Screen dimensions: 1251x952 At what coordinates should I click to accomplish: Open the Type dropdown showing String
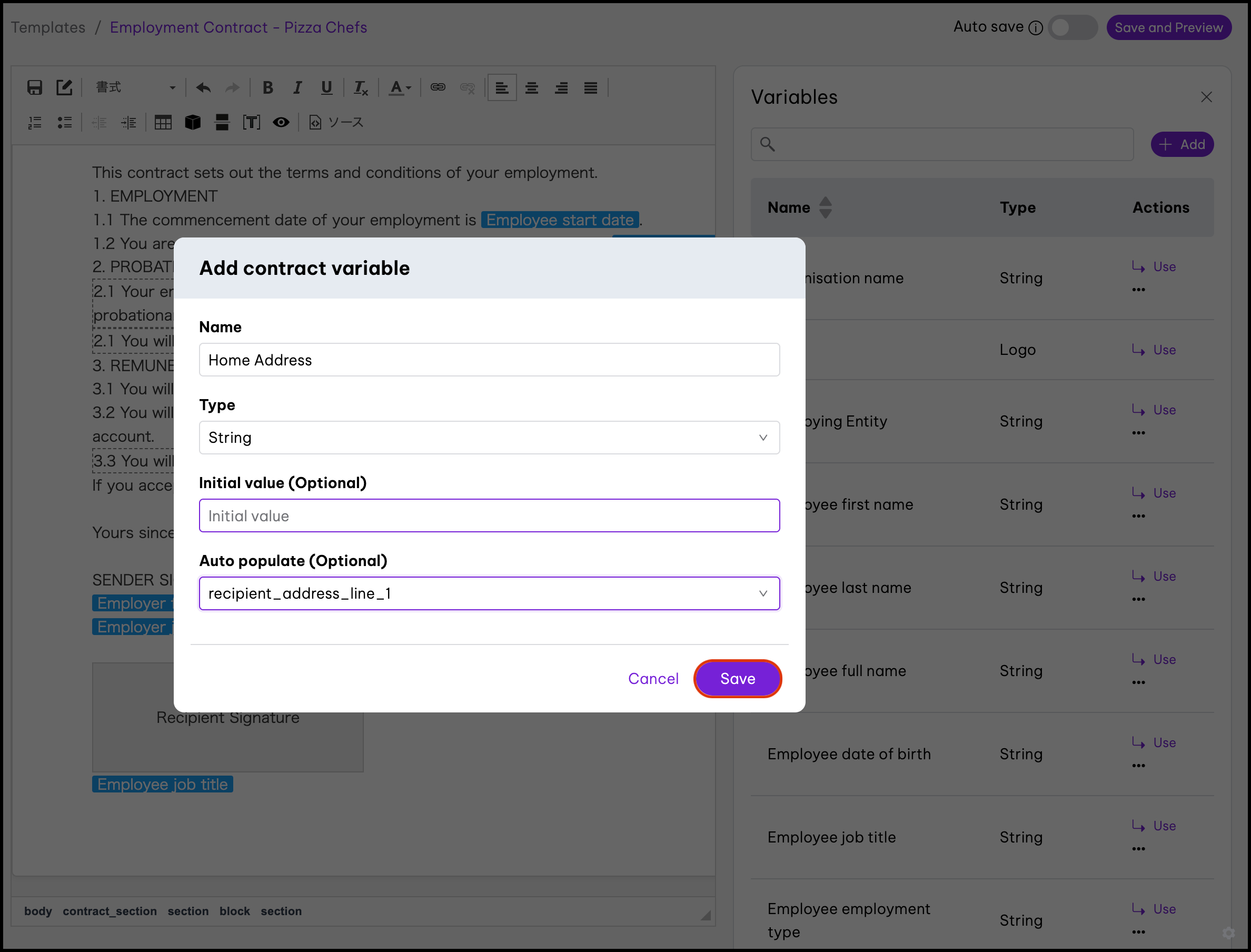(x=489, y=438)
